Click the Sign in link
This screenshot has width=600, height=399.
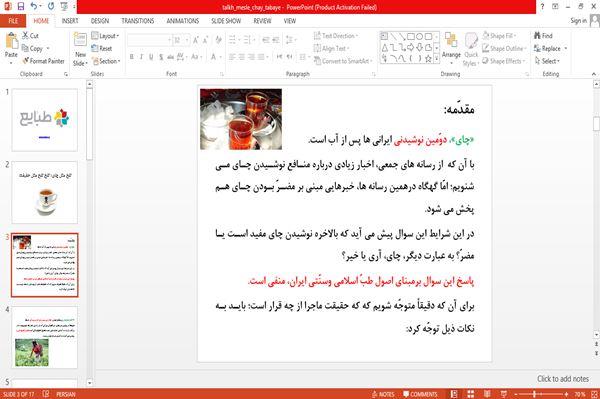point(578,21)
